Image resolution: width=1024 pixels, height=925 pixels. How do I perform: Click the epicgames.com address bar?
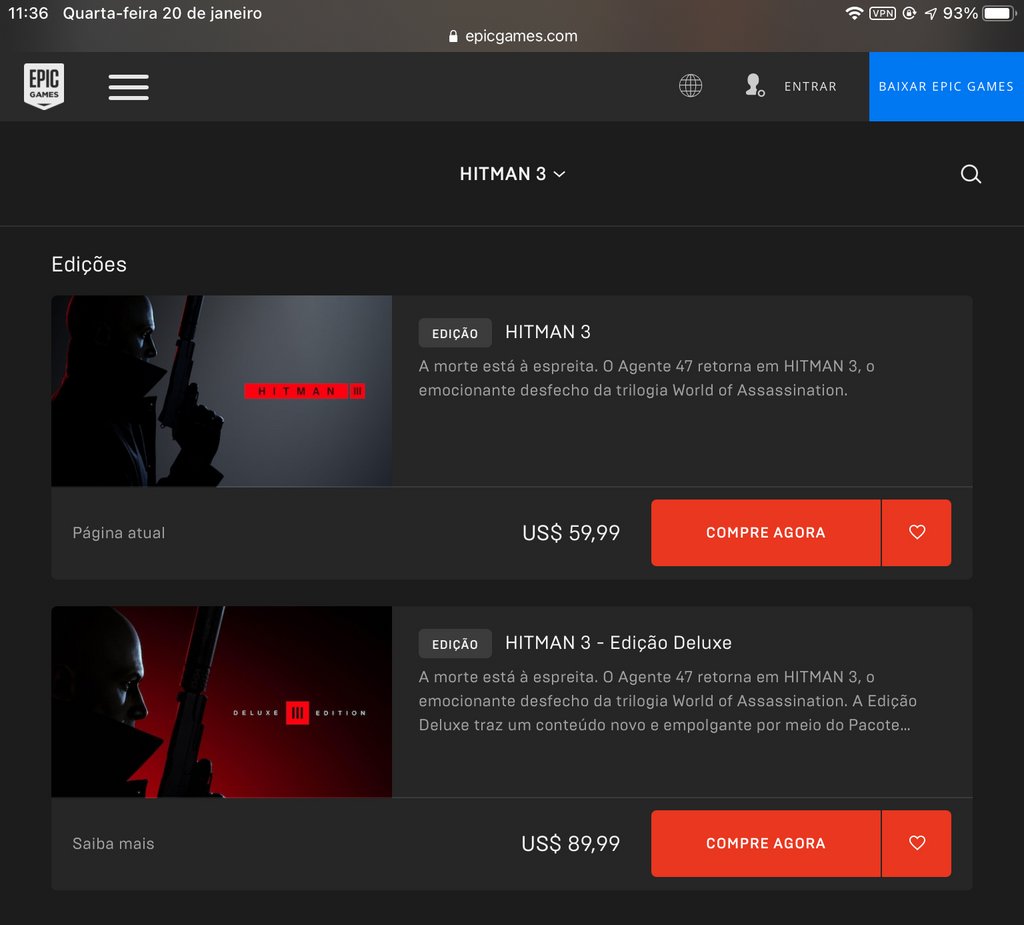pos(513,36)
